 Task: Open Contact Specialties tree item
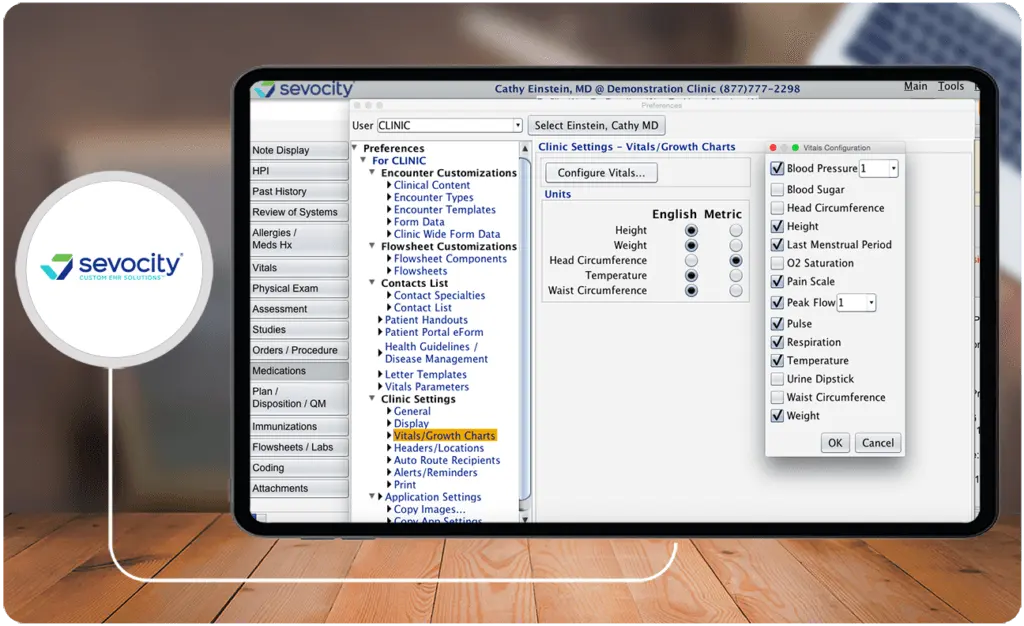click(x=440, y=295)
